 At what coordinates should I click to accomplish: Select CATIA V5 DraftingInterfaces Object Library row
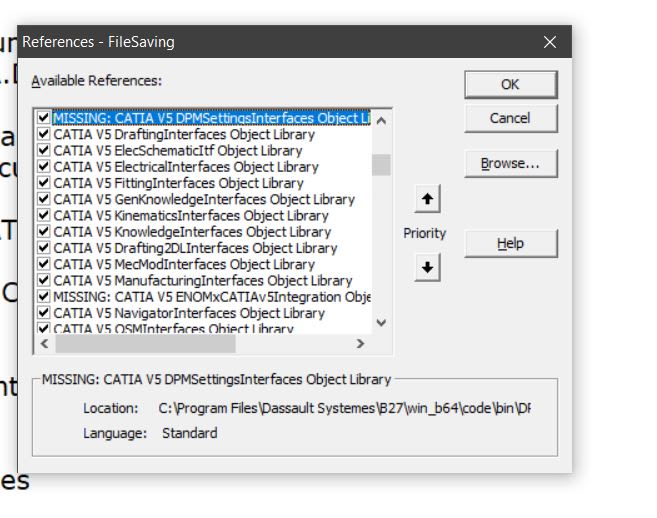(184, 135)
